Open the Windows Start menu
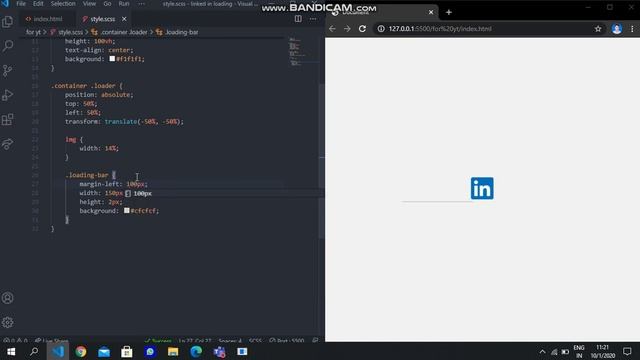640x360 pixels. [x=11, y=351]
